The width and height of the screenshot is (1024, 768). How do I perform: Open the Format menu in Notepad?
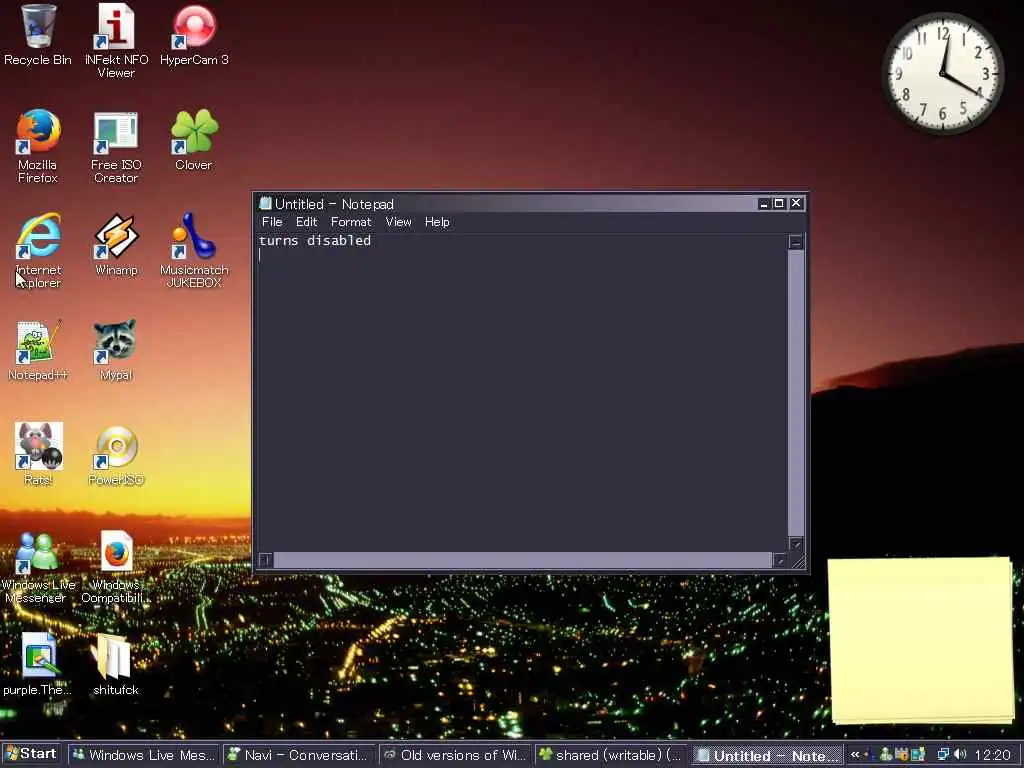pos(351,222)
